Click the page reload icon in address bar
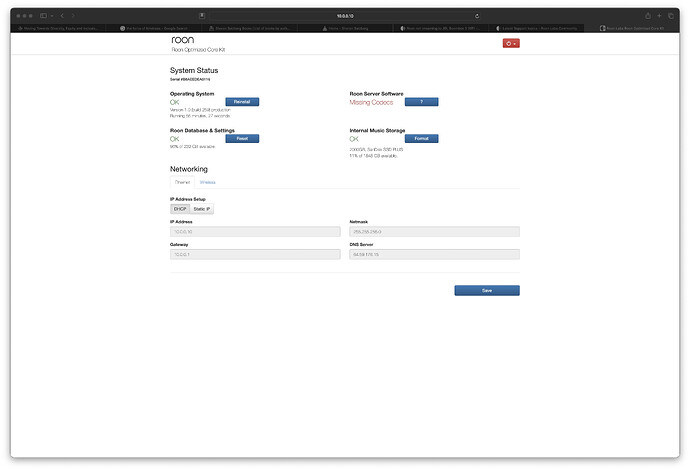The width and height of the screenshot is (690, 470). coord(475,16)
